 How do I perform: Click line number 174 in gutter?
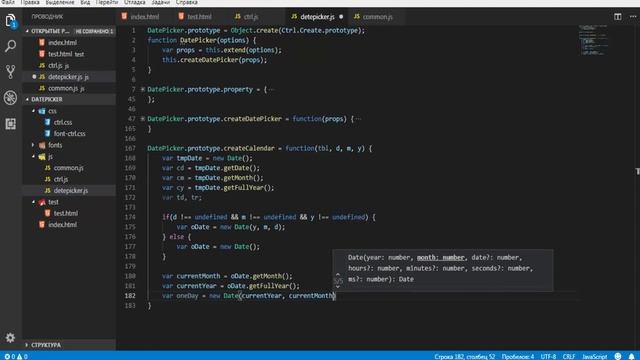pyautogui.click(x=130, y=217)
